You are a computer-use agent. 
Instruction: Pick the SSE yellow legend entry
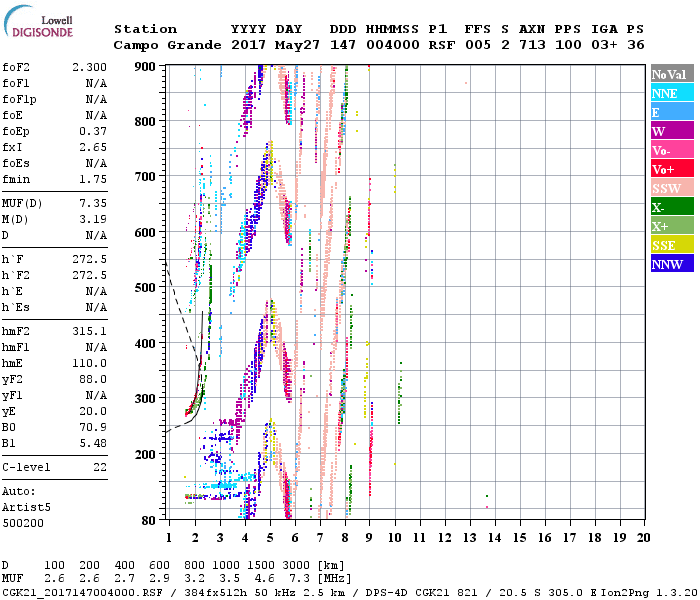click(x=672, y=245)
